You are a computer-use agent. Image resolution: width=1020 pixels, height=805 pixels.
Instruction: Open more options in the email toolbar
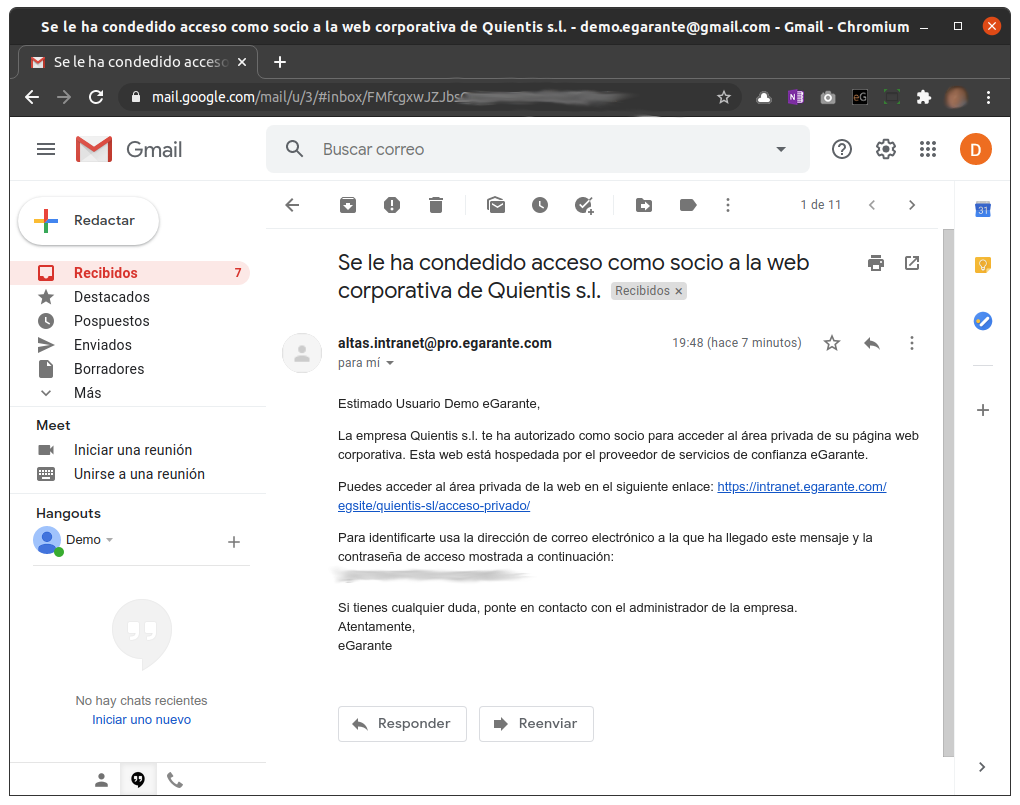728,206
